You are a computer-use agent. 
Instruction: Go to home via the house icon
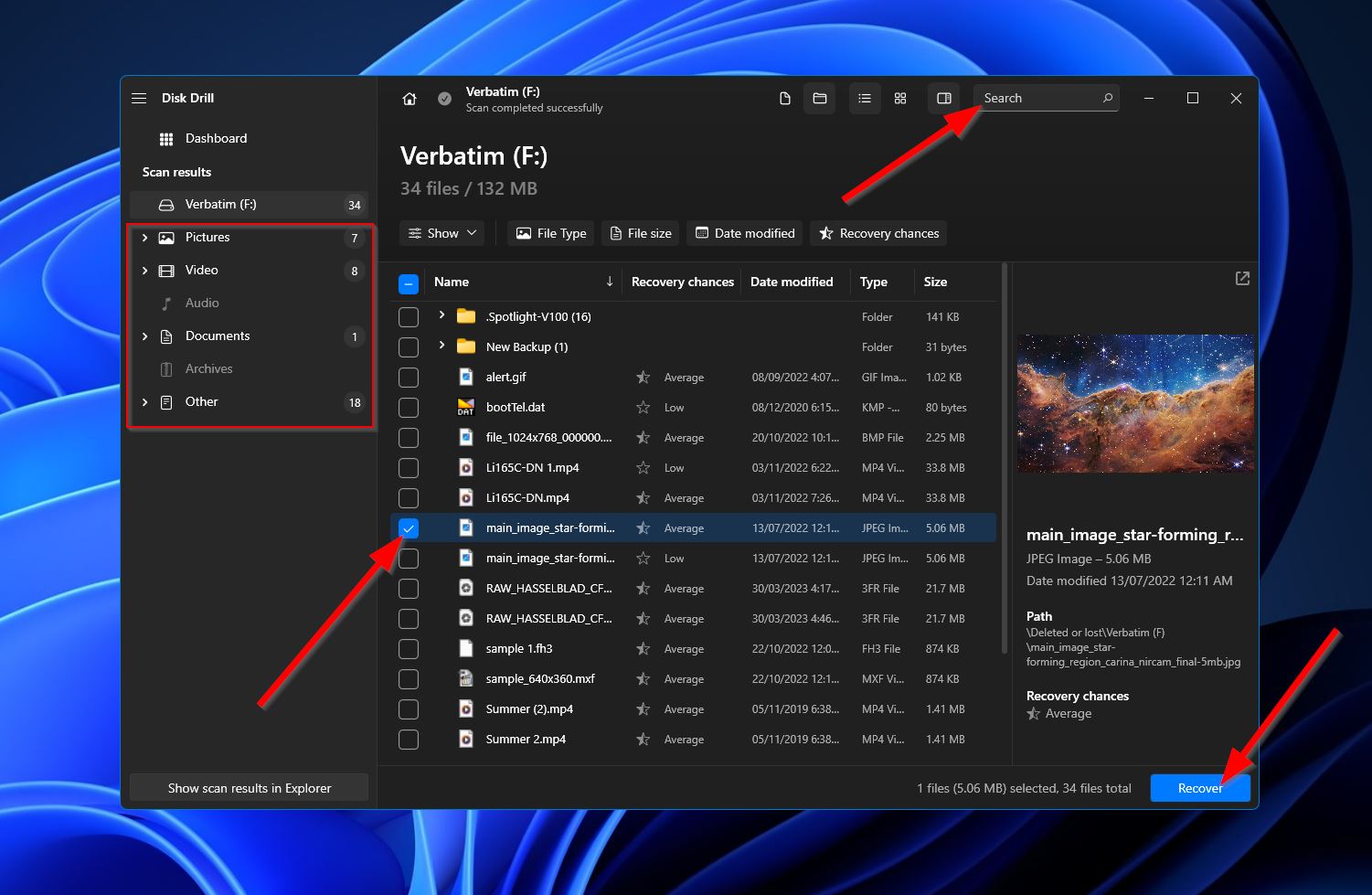409,99
